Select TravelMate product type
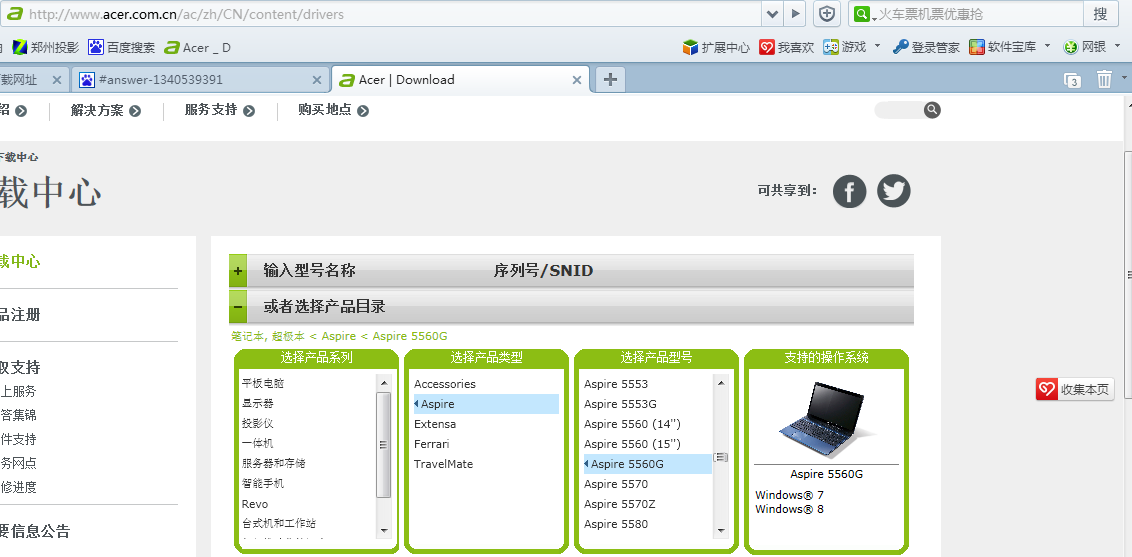This screenshot has height=557, width=1132. coord(443,464)
